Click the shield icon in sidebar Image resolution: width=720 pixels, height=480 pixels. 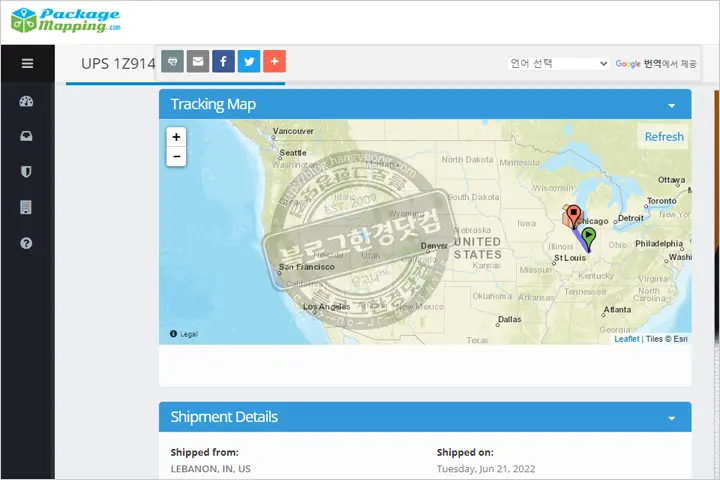coord(26,172)
